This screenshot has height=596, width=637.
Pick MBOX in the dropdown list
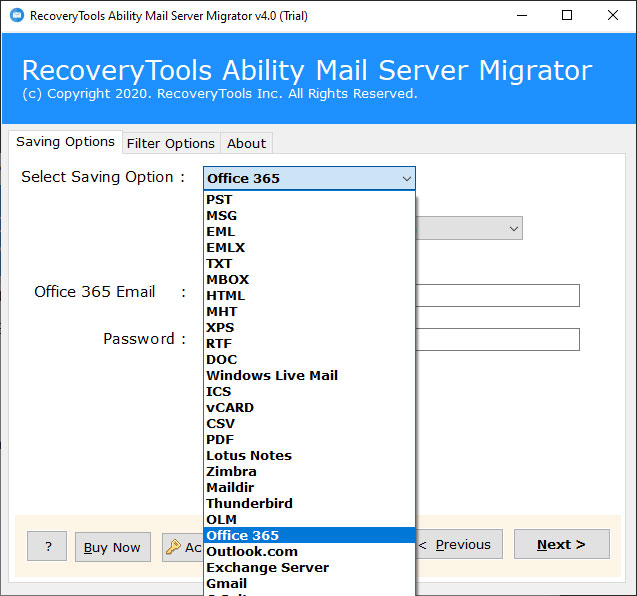(309, 280)
